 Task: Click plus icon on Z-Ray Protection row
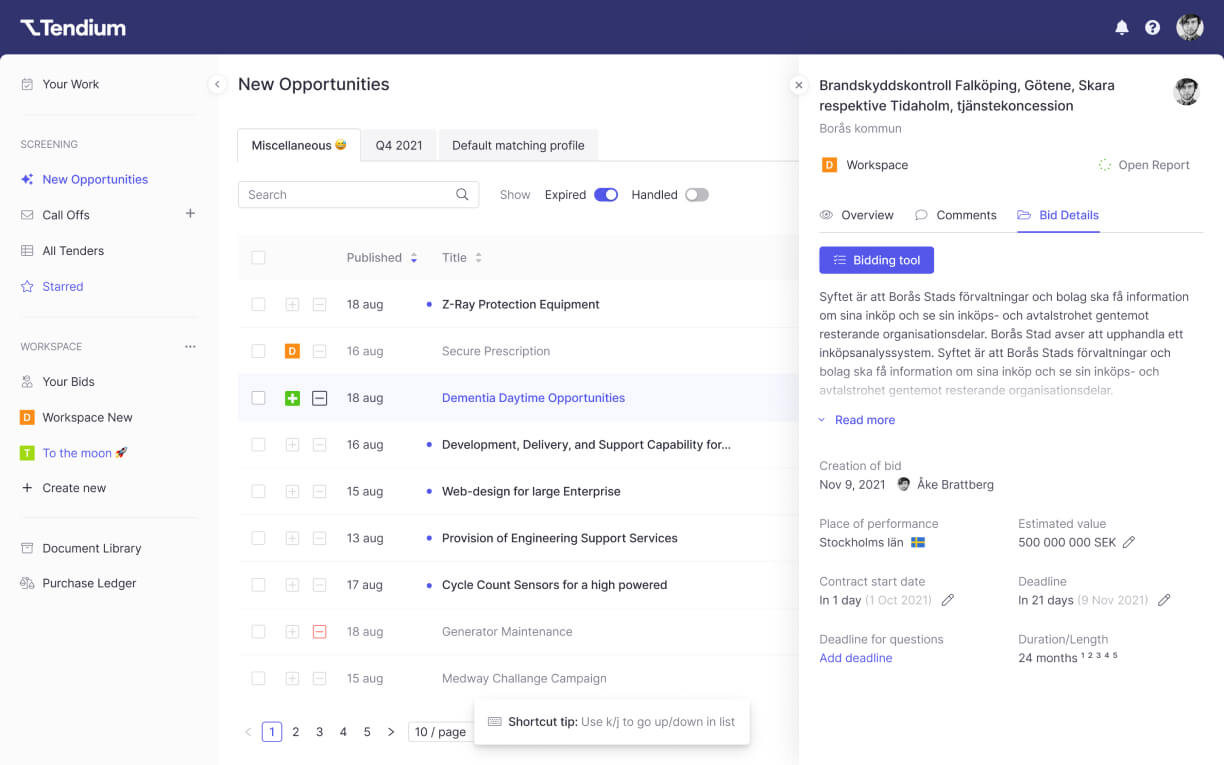(292, 304)
